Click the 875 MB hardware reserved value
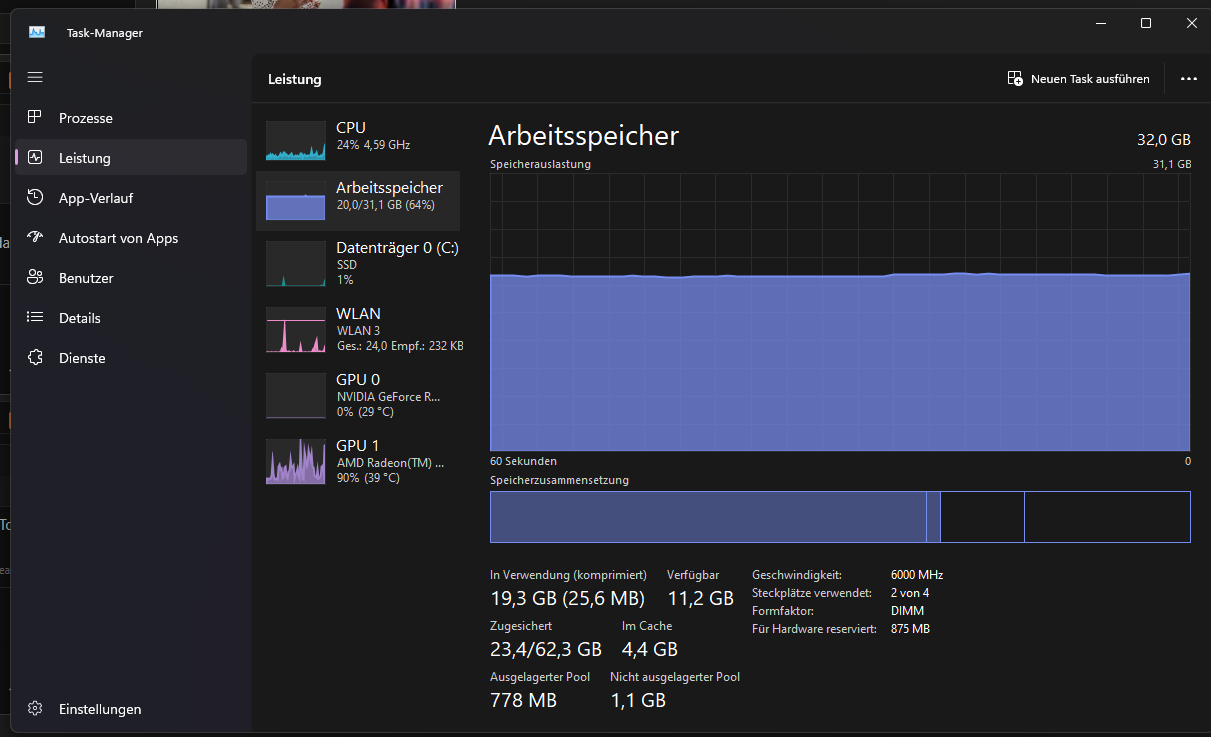This screenshot has height=737, width=1211. pos(910,629)
